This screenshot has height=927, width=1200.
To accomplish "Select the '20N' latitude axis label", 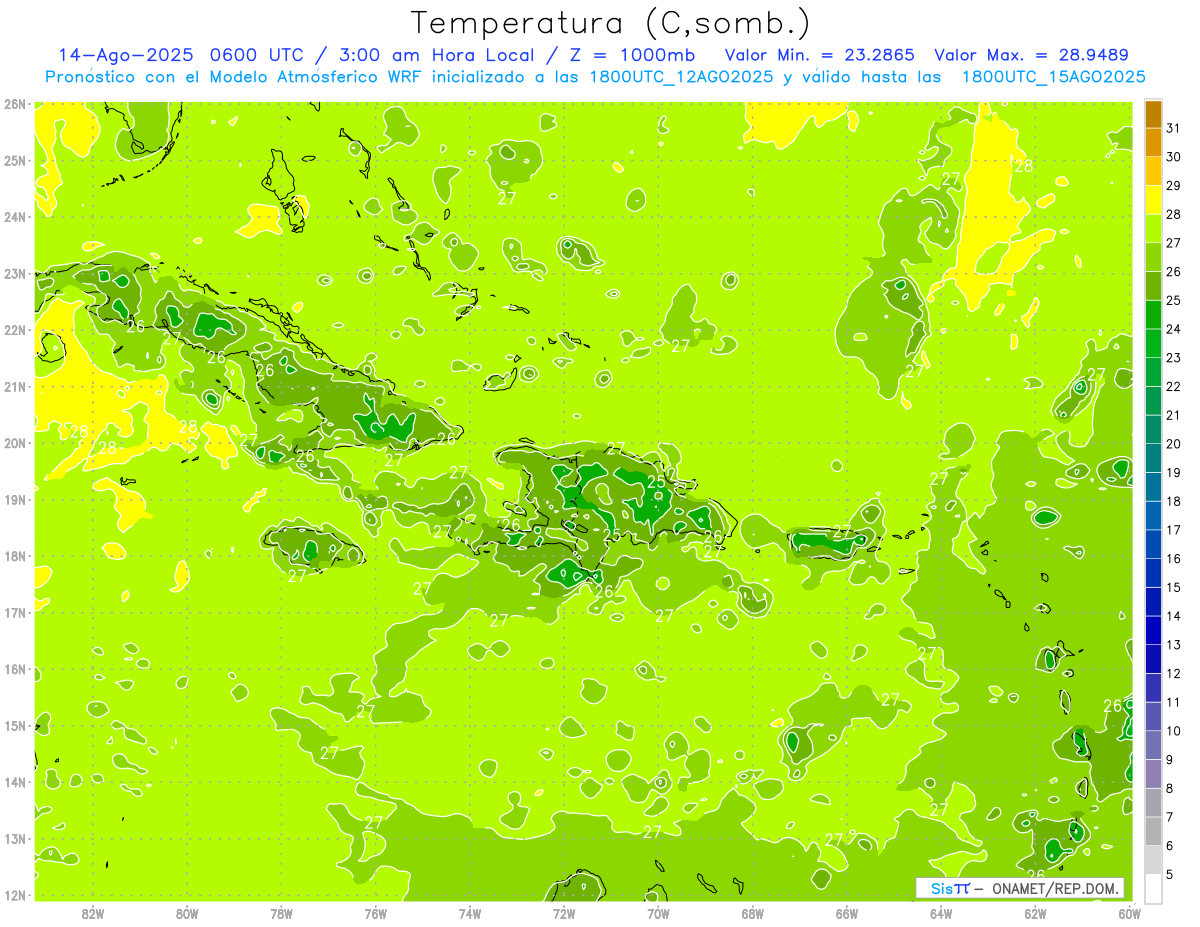I will 15,443.
